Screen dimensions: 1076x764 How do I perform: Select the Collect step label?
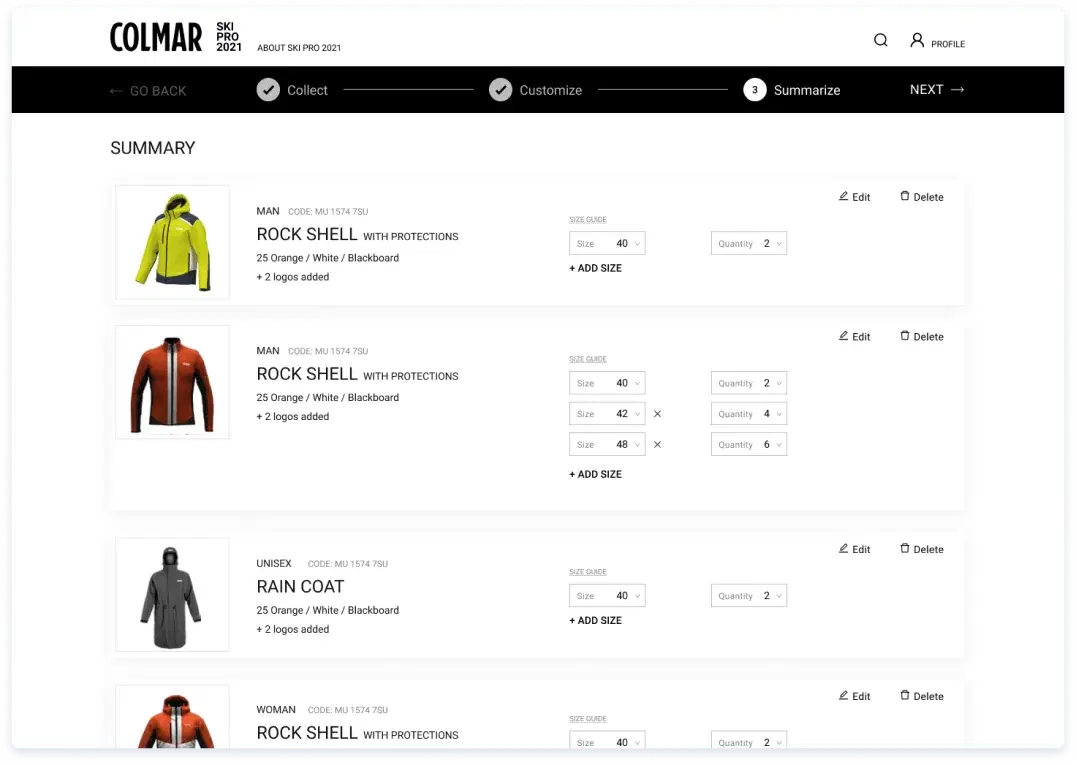coord(307,90)
